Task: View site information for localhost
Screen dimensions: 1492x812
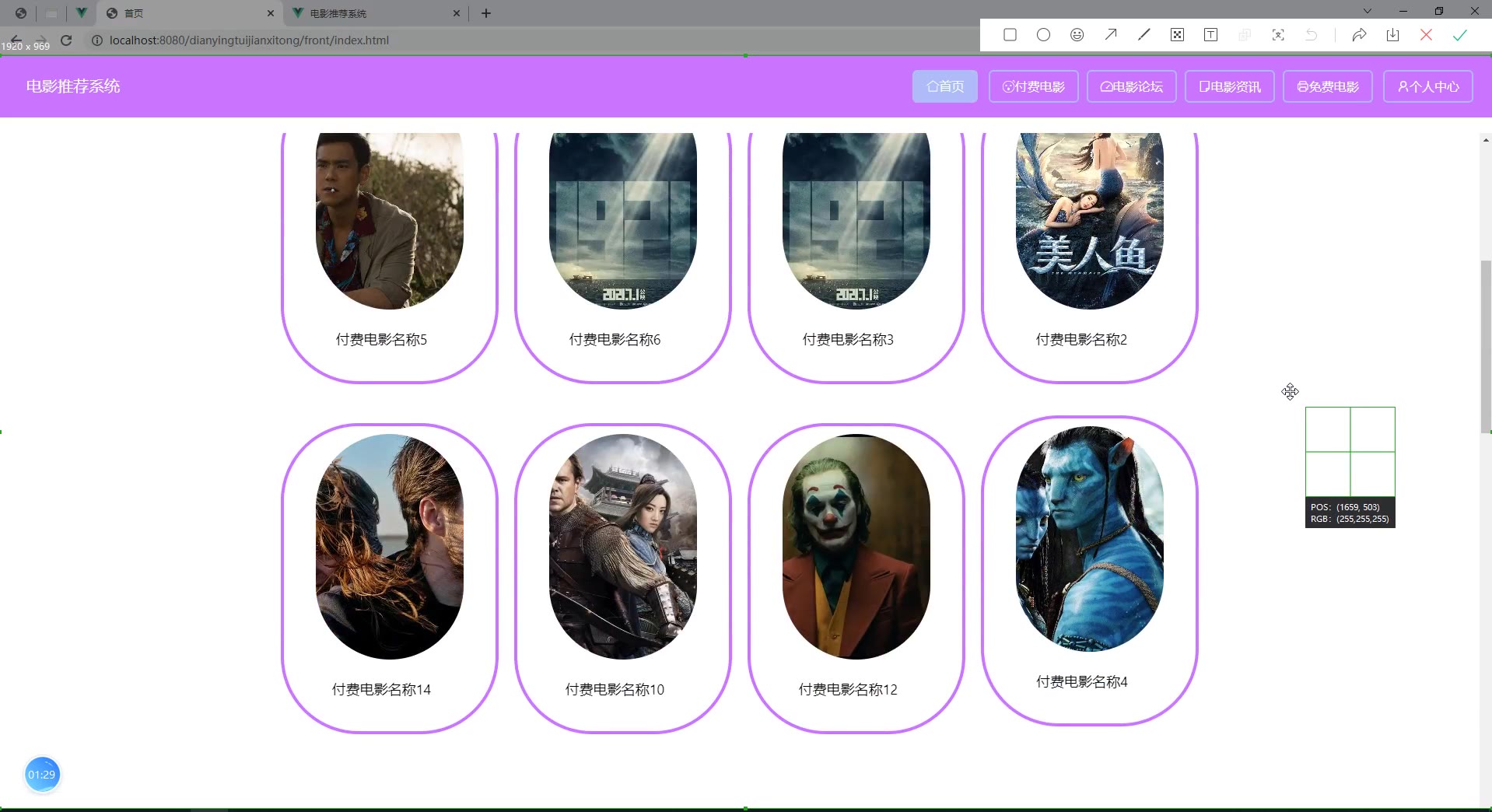Action: (97, 40)
